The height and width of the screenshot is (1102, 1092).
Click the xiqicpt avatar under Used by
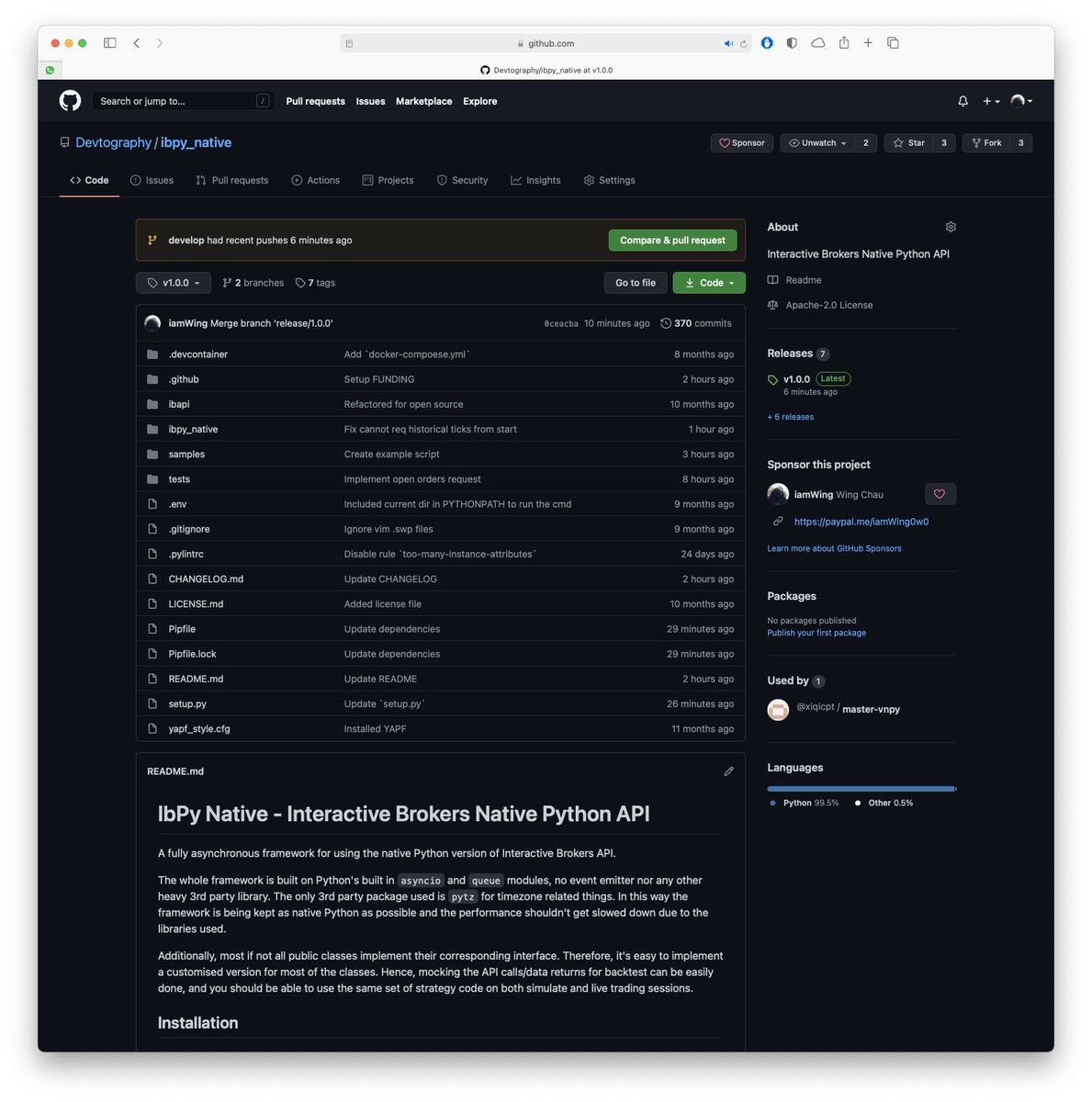coord(778,709)
